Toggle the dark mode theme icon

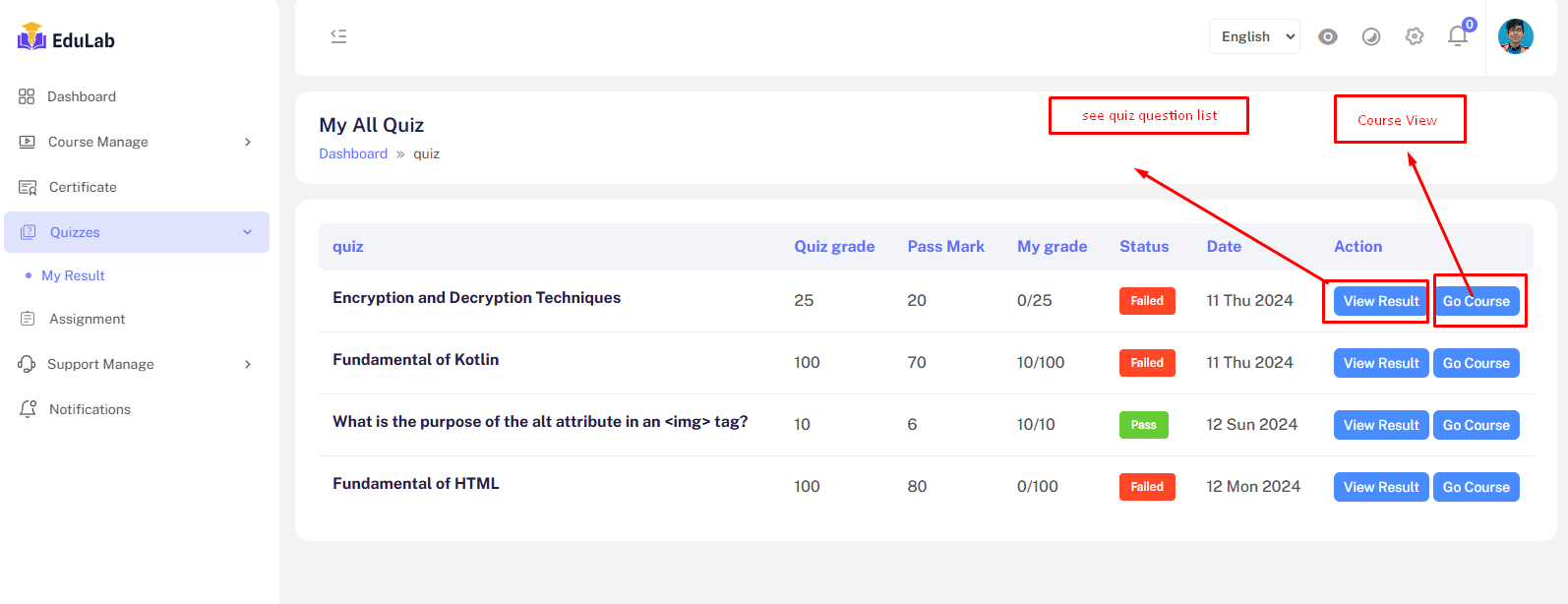(x=1371, y=36)
